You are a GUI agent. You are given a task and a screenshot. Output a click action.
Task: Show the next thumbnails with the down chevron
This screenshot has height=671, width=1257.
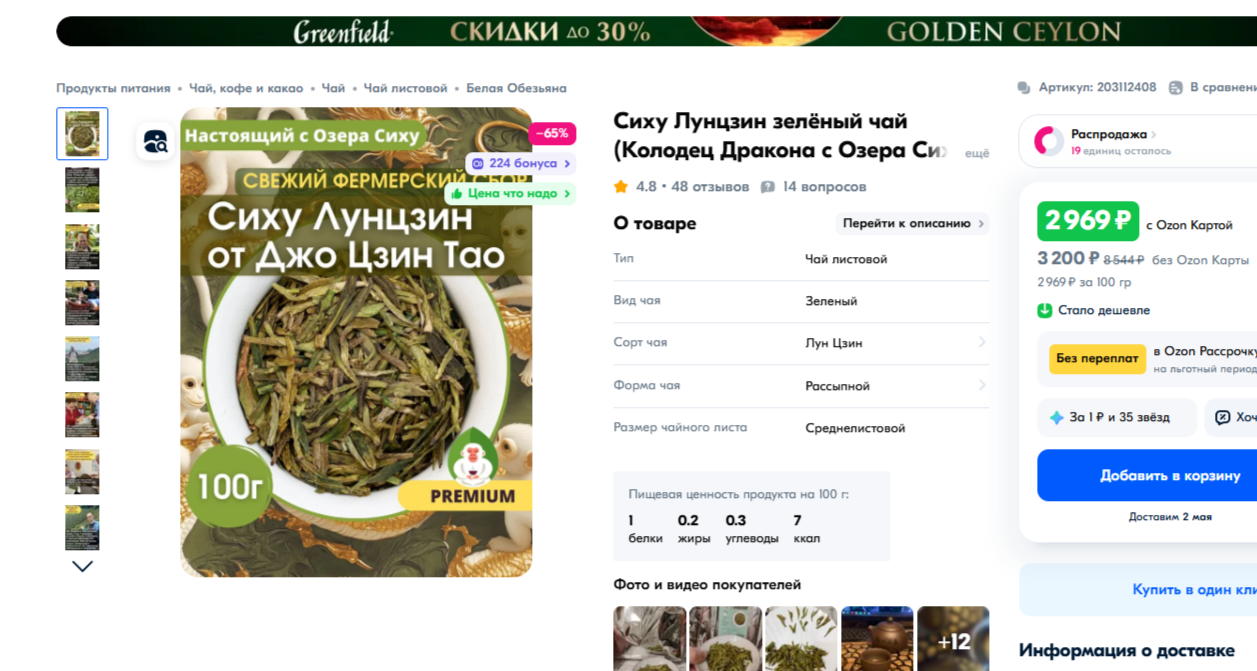(83, 566)
